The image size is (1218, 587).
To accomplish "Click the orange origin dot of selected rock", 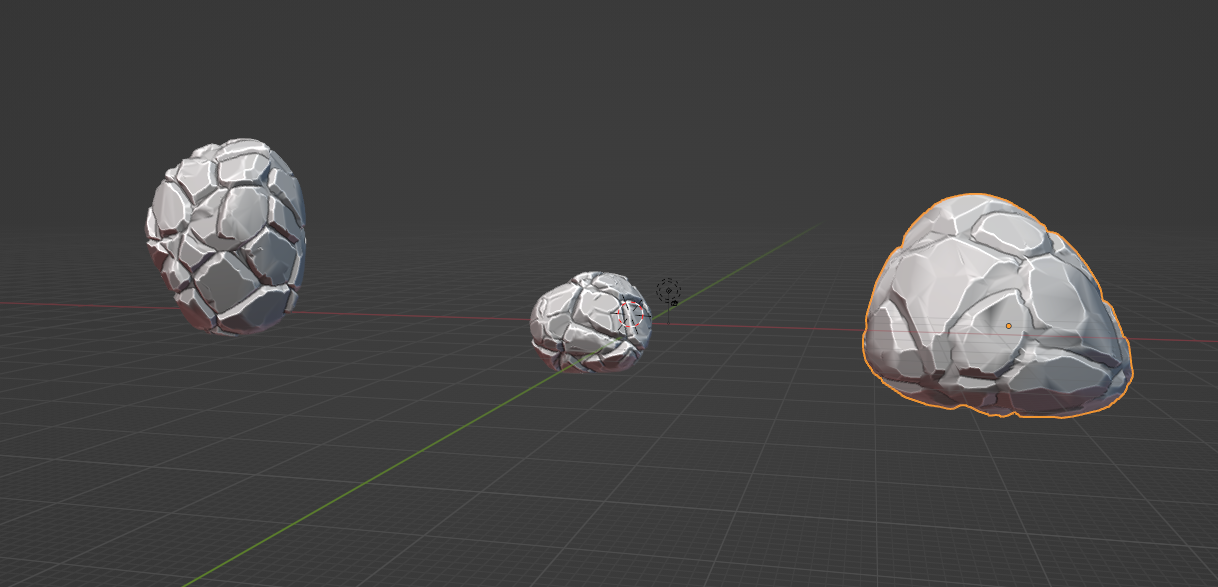I will pos(1008,326).
